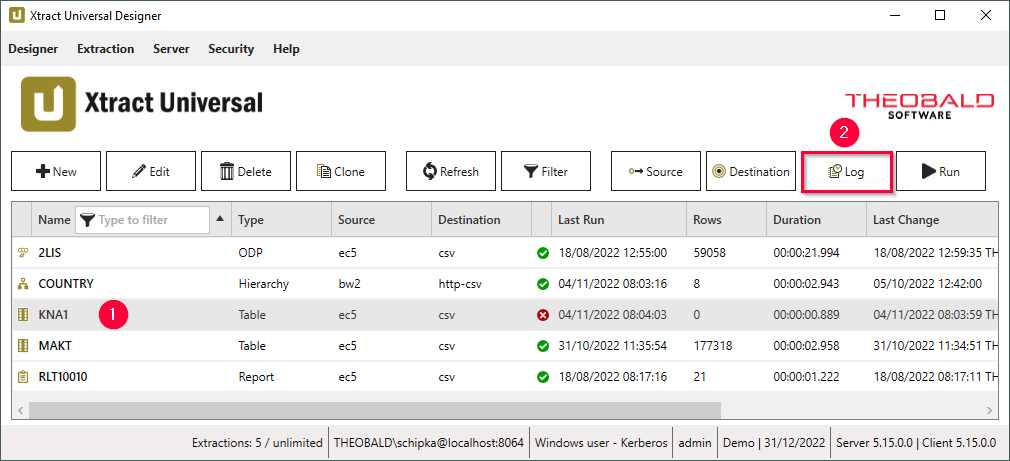The width and height of the screenshot is (1010, 461).
Task: Click the red error status icon for KNA1
Action: pyautogui.click(x=543, y=315)
